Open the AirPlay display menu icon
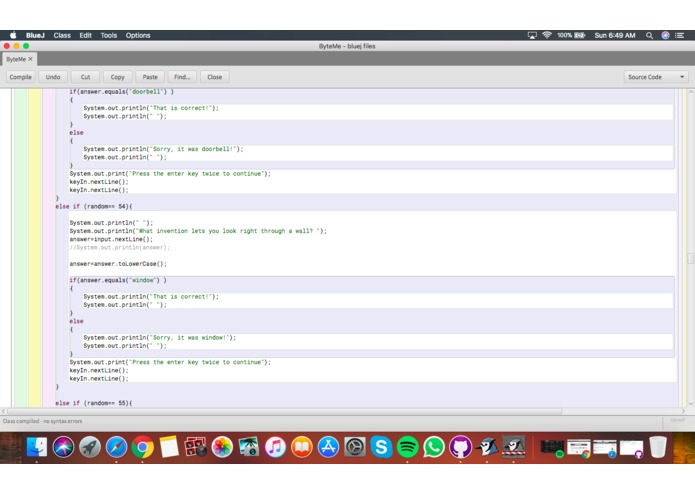Screen dimensions: 695x494 [x=532, y=35]
